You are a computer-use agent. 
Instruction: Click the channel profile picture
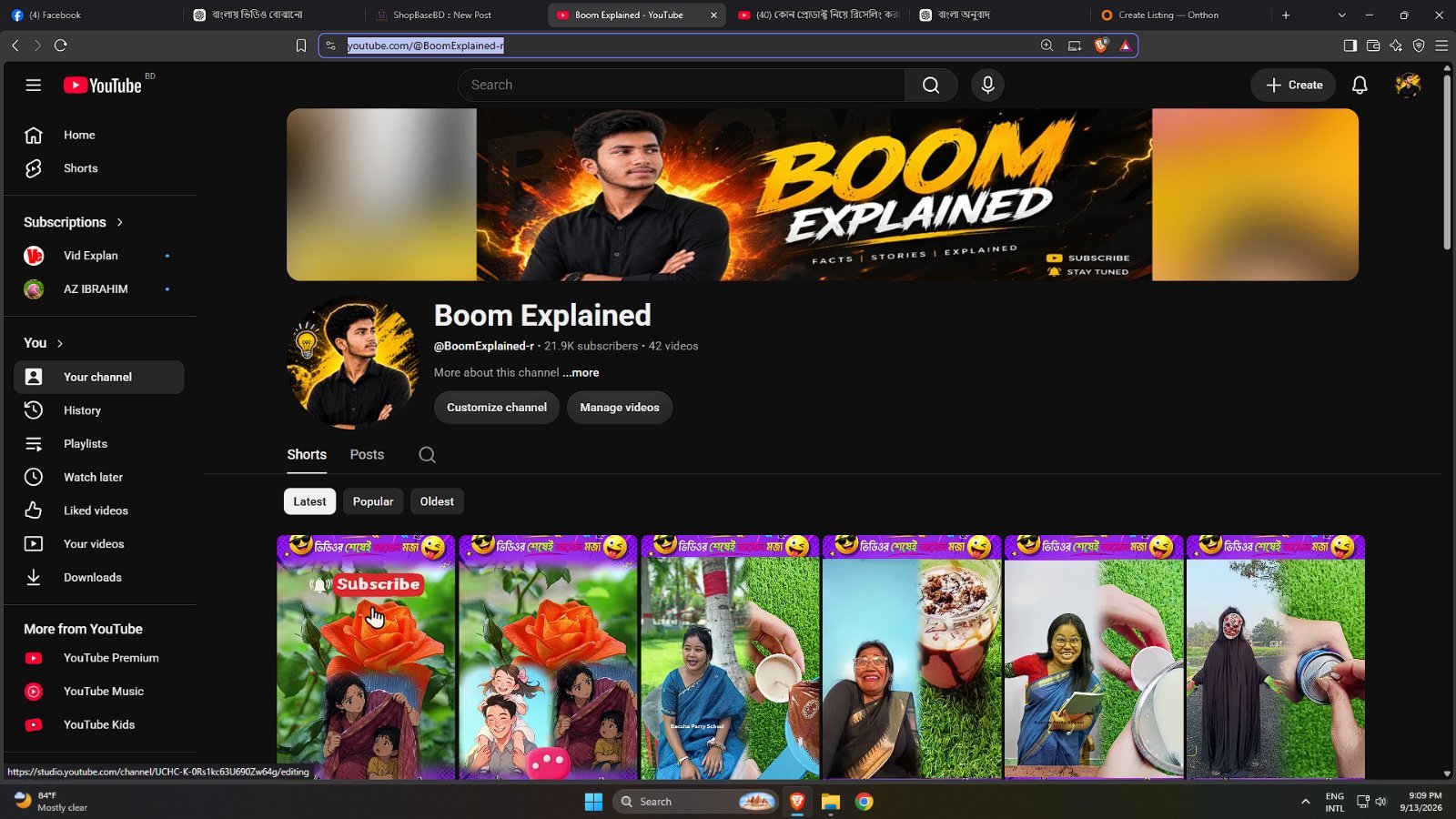[353, 362]
